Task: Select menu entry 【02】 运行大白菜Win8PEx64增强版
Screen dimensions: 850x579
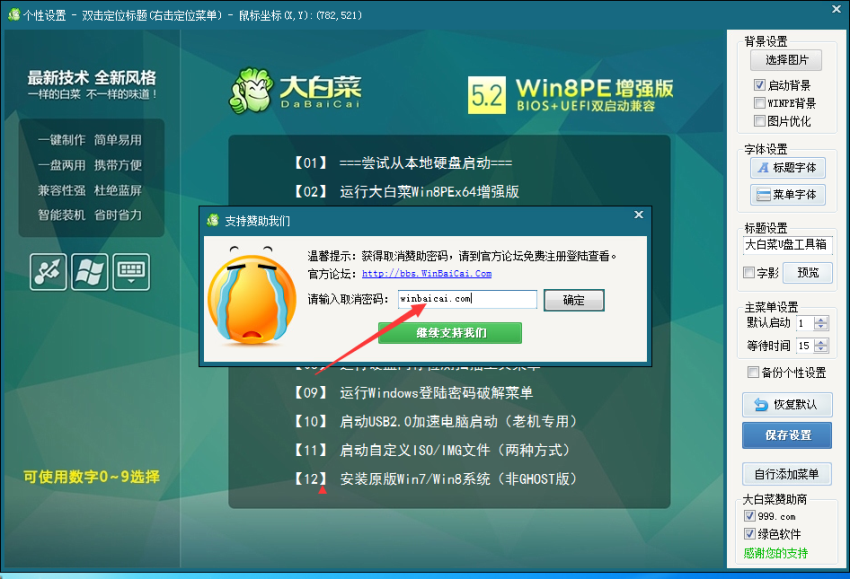Action: click(x=406, y=191)
